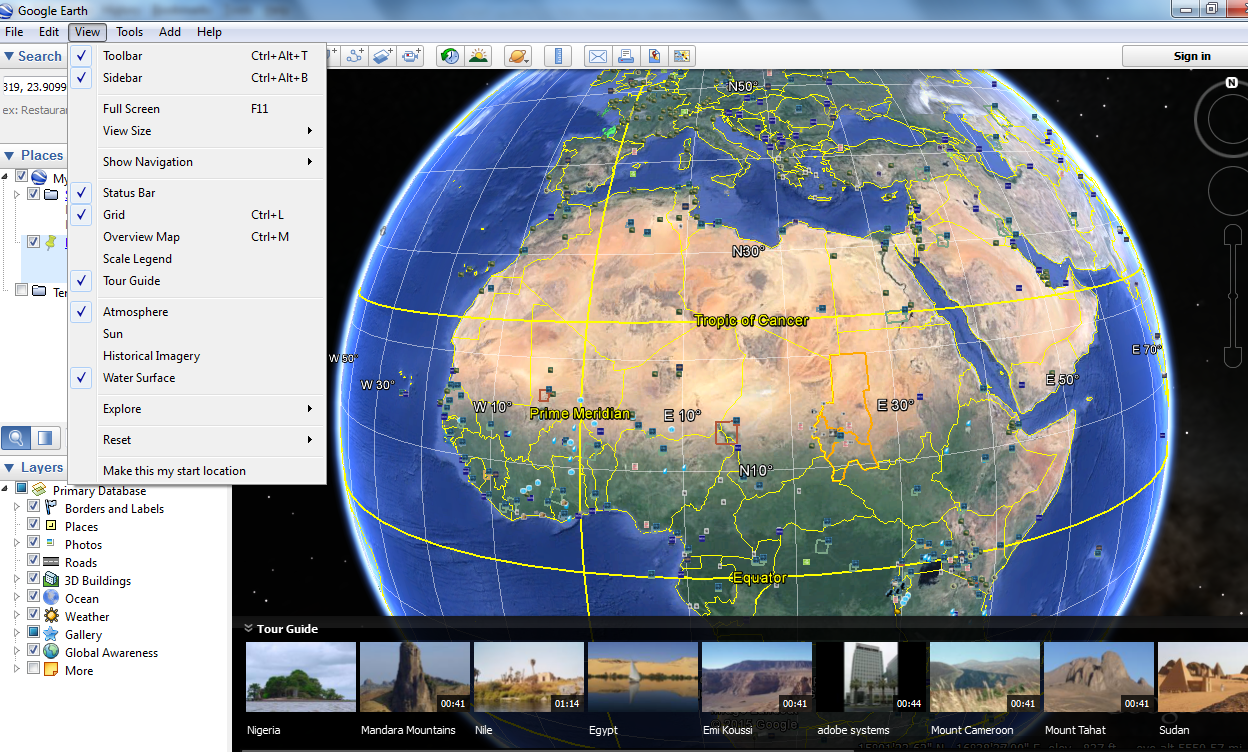Click the Roads layer icon
This screenshot has height=752, width=1248.
(x=51, y=562)
